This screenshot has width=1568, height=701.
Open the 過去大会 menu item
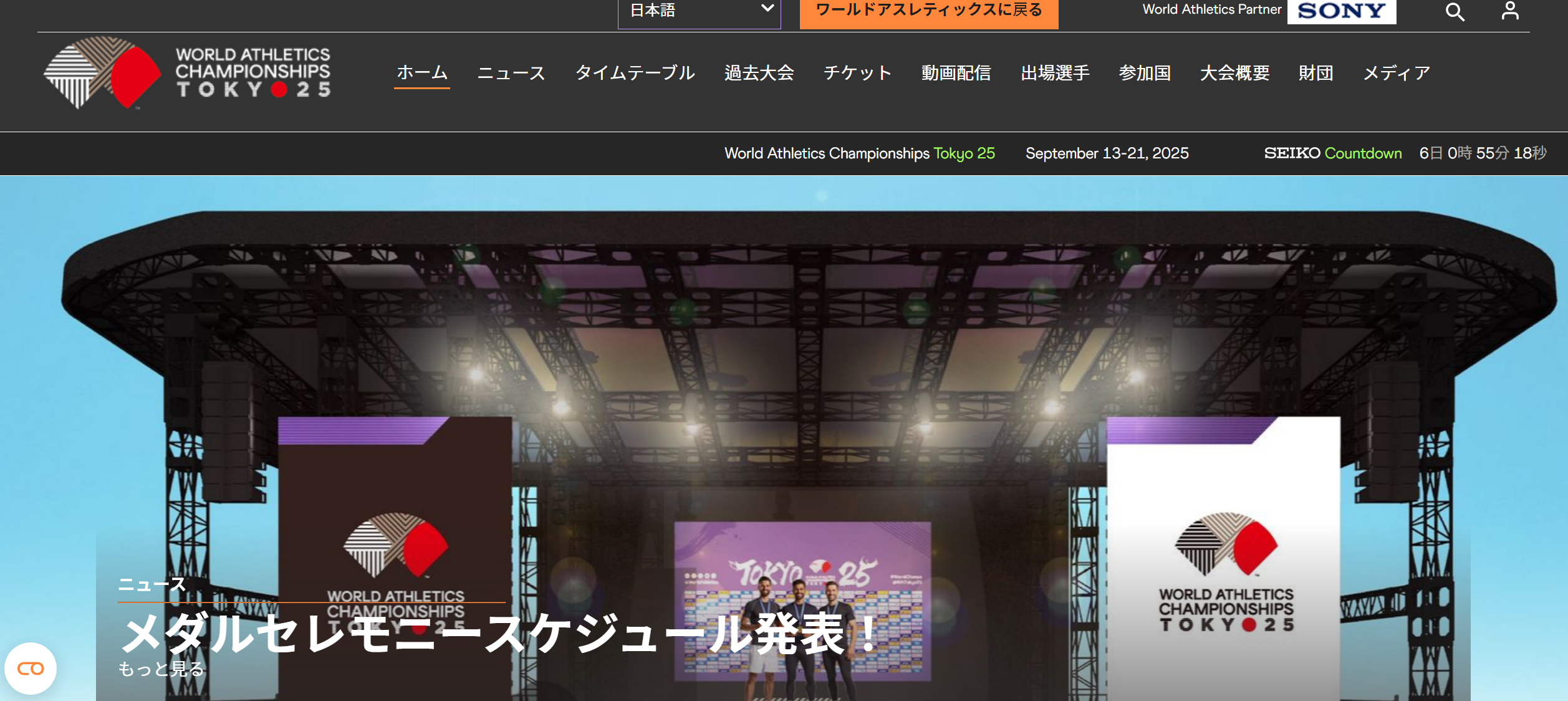pos(759,73)
